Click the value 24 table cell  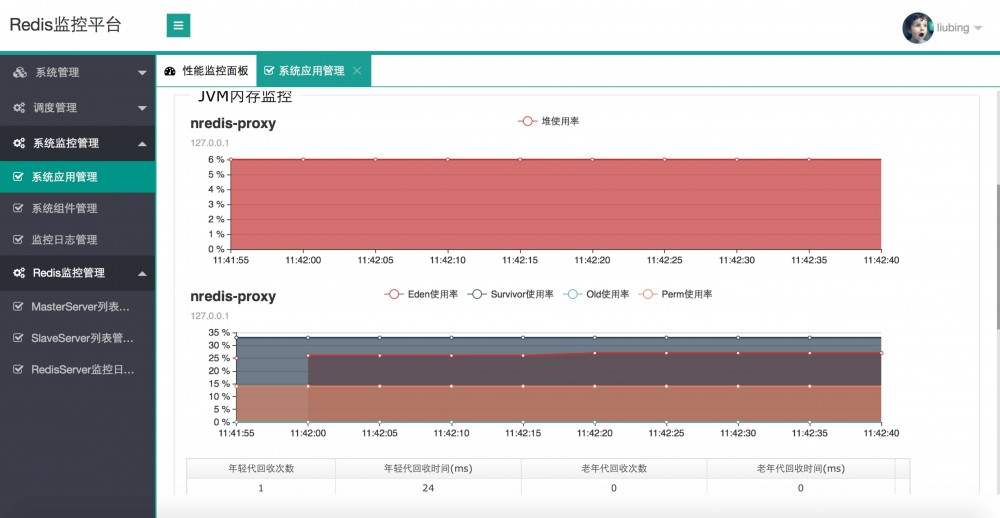coord(428,488)
